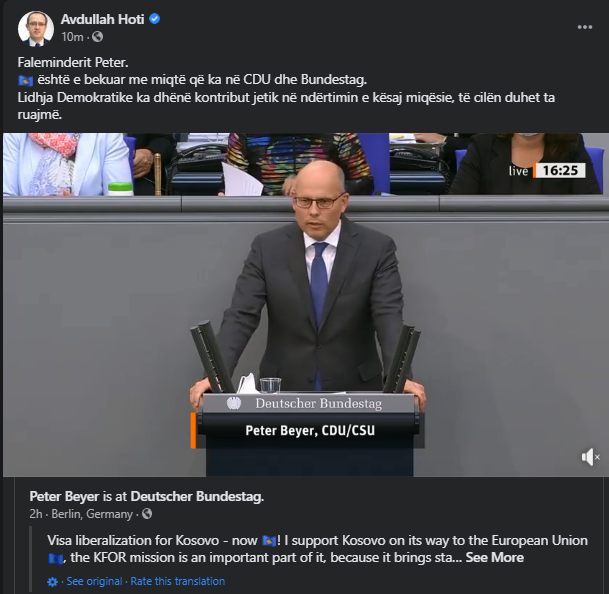609x594 pixels.
Task: Open Peter Beyer's profile in shared post
Action: coord(64,496)
